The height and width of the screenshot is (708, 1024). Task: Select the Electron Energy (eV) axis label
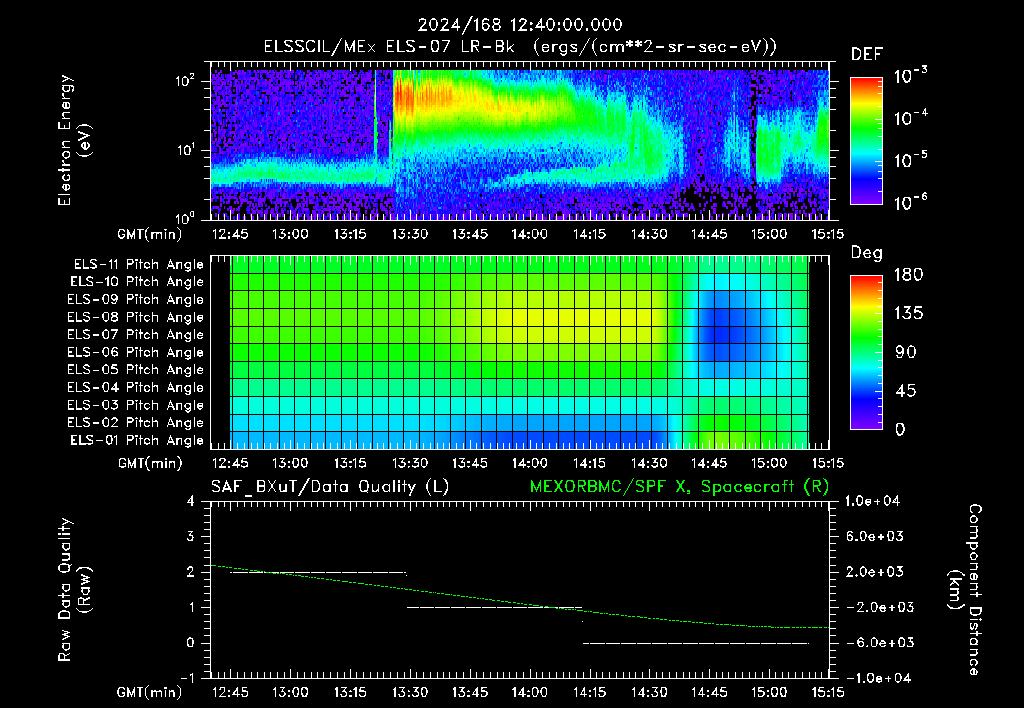click(74, 140)
